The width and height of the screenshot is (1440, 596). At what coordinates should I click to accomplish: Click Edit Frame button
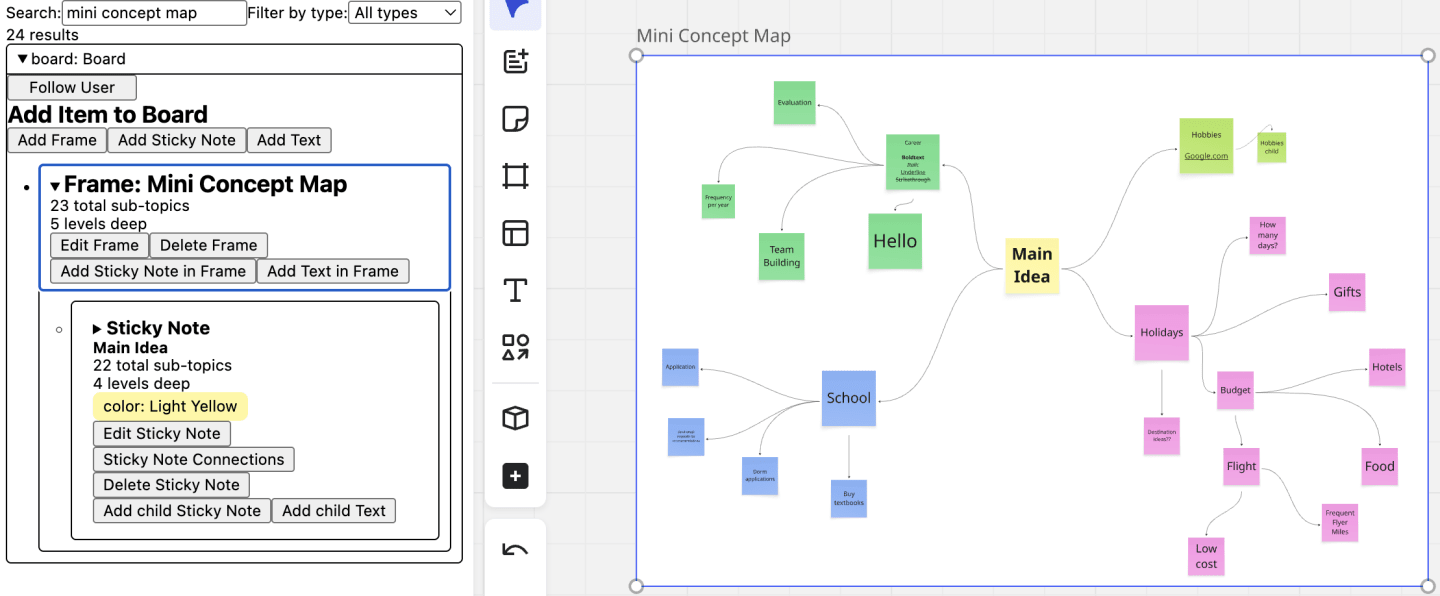click(100, 245)
